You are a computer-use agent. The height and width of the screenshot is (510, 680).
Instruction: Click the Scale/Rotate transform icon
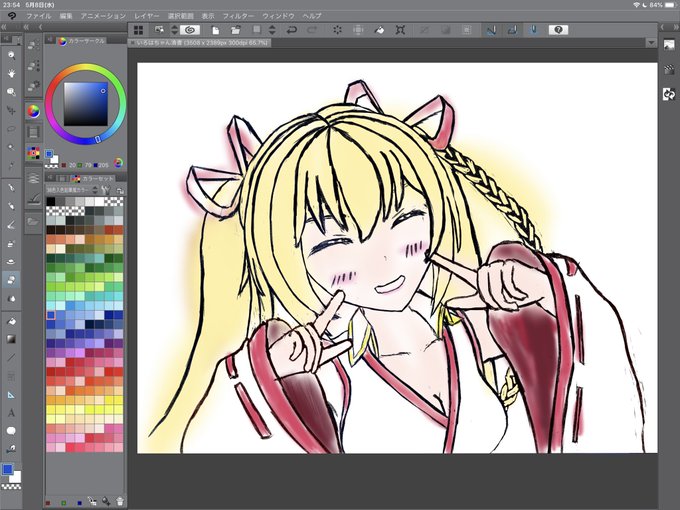click(400, 30)
